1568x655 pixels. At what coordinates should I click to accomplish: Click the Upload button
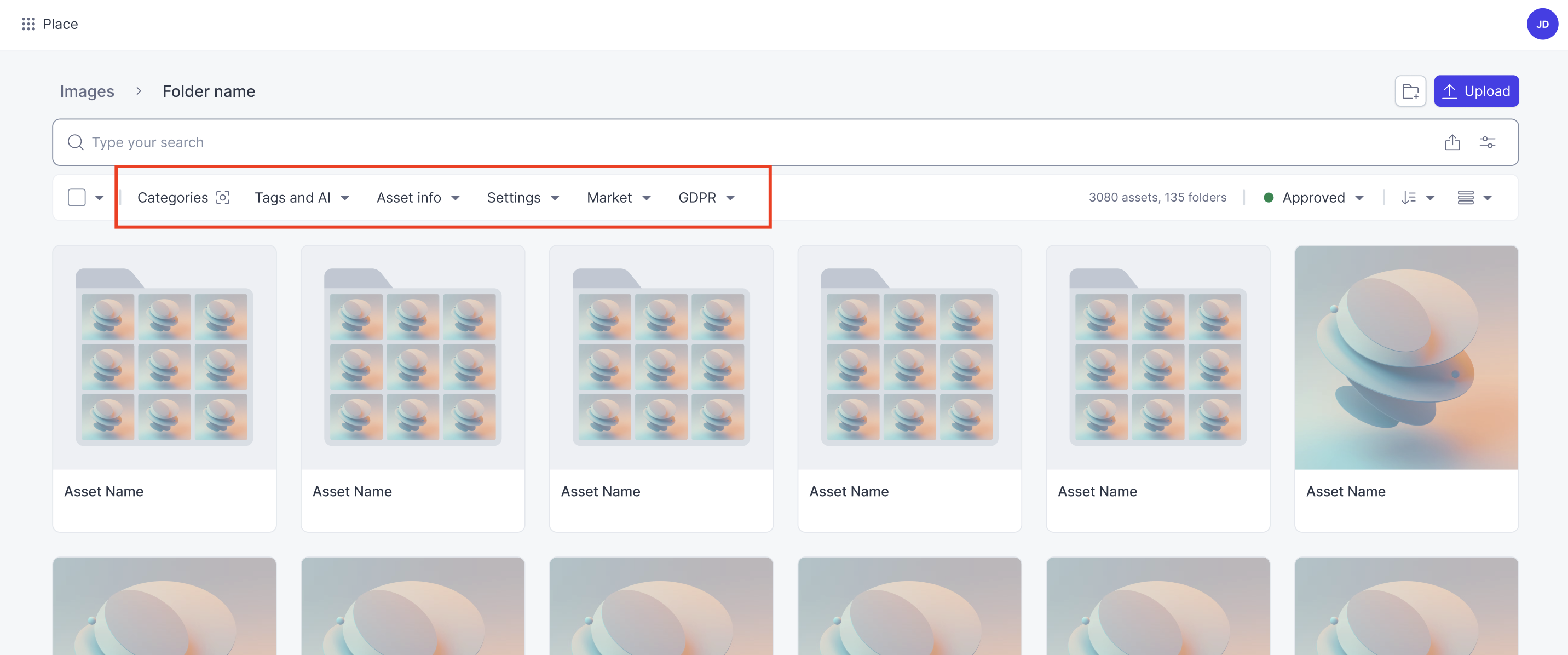tap(1475, 91)
